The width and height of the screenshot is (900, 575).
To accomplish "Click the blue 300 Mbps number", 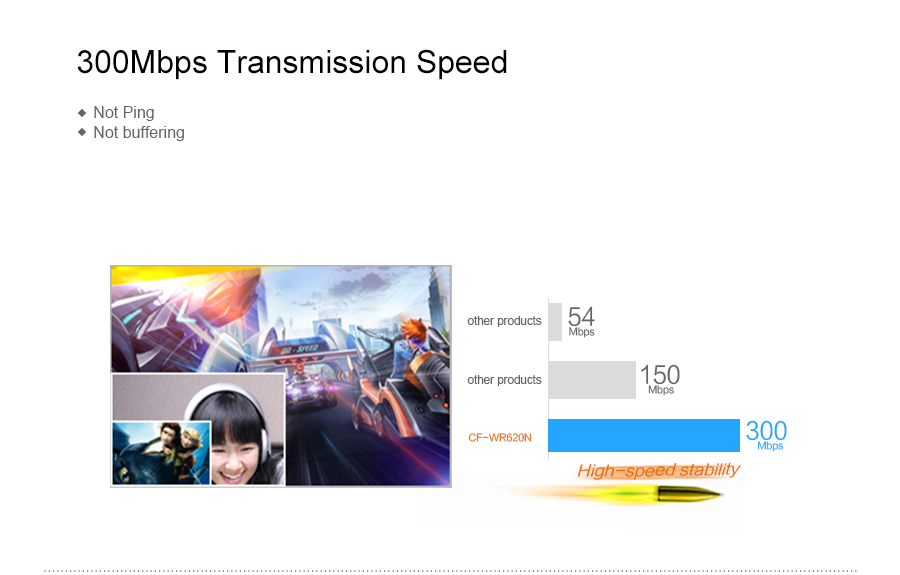I will click(766, 433).
